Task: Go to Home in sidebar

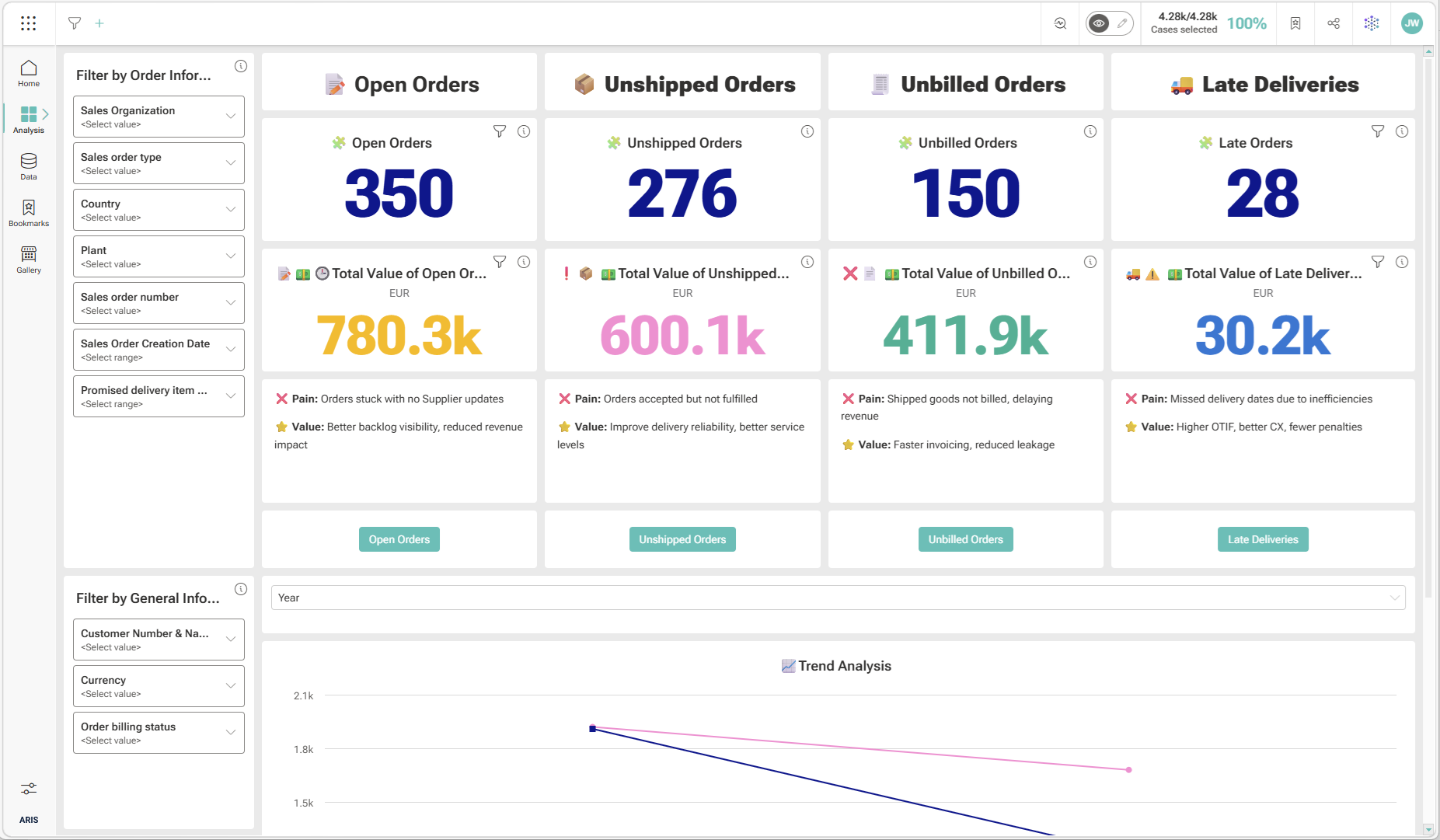Action: (29, 74)
